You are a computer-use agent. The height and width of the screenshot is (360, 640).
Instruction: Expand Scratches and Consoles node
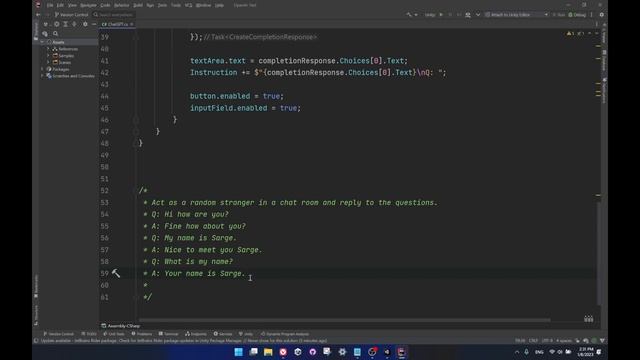pos(42,76)
